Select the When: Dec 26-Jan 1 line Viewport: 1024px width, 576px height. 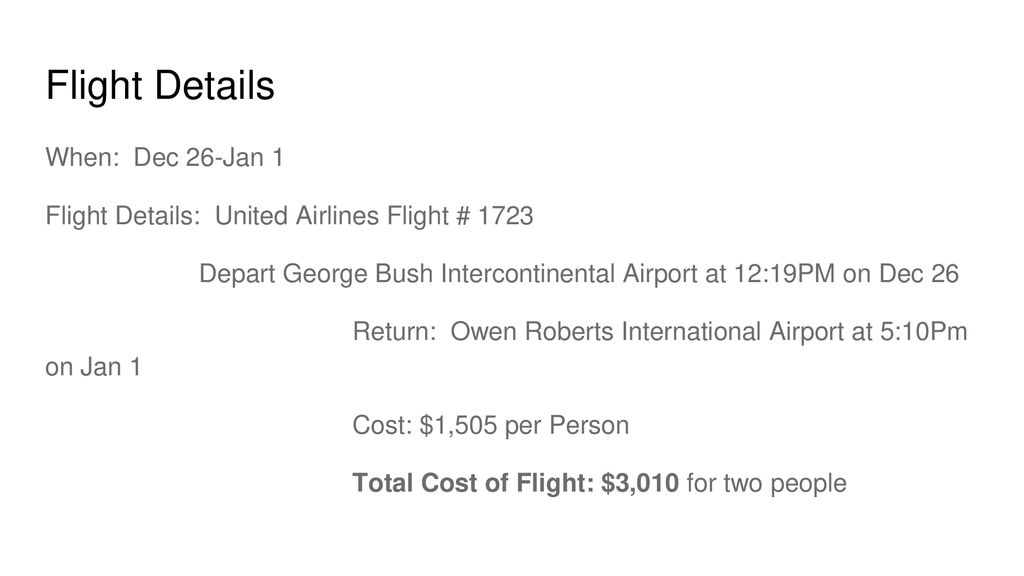pyautogui.click(x=164, y=157)
